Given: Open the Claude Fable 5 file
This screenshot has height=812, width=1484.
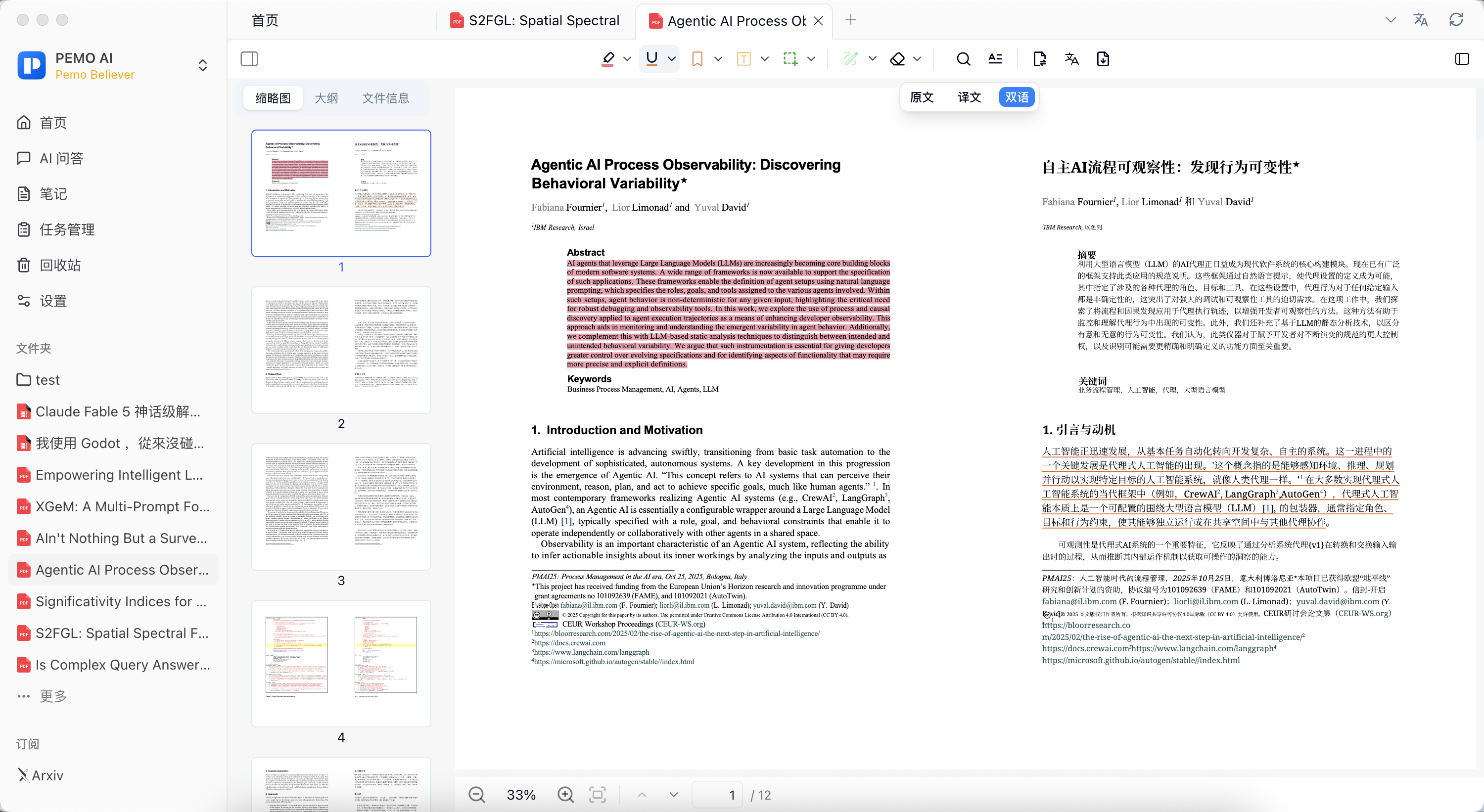Looking at the screenshot, I should click(113, 412).
